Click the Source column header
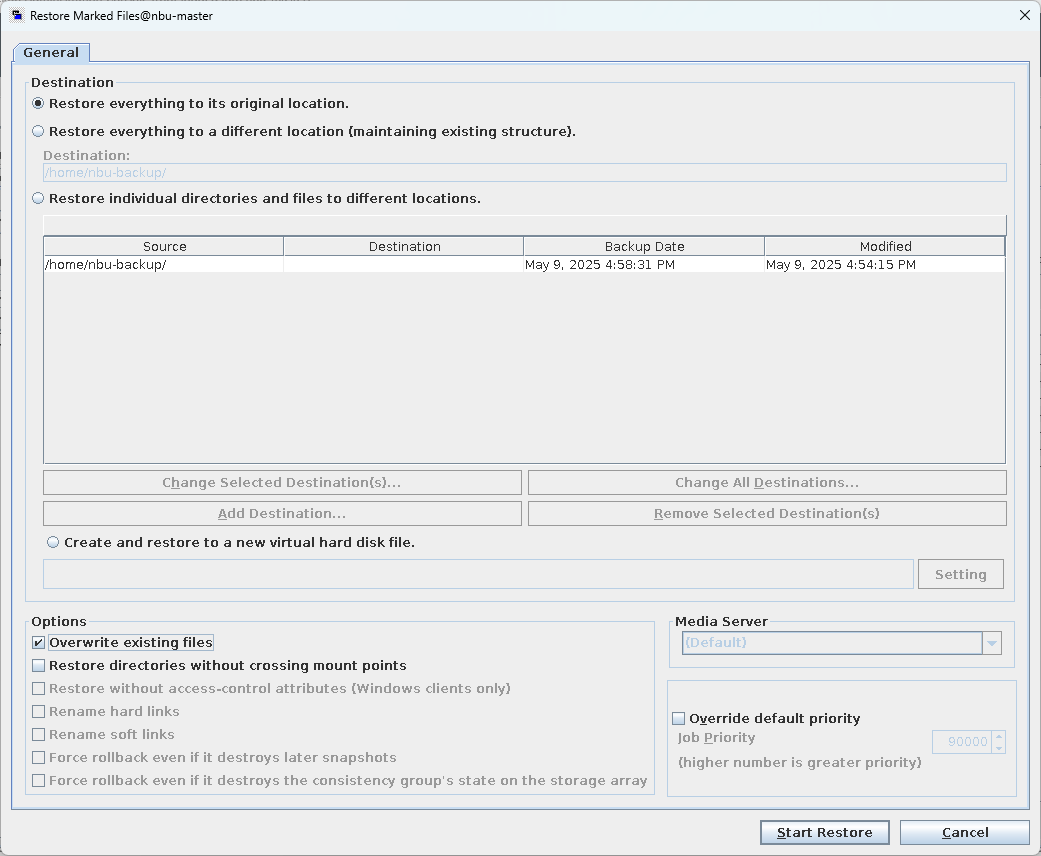This screenshot has width=1041, height=856. point(164,246)
